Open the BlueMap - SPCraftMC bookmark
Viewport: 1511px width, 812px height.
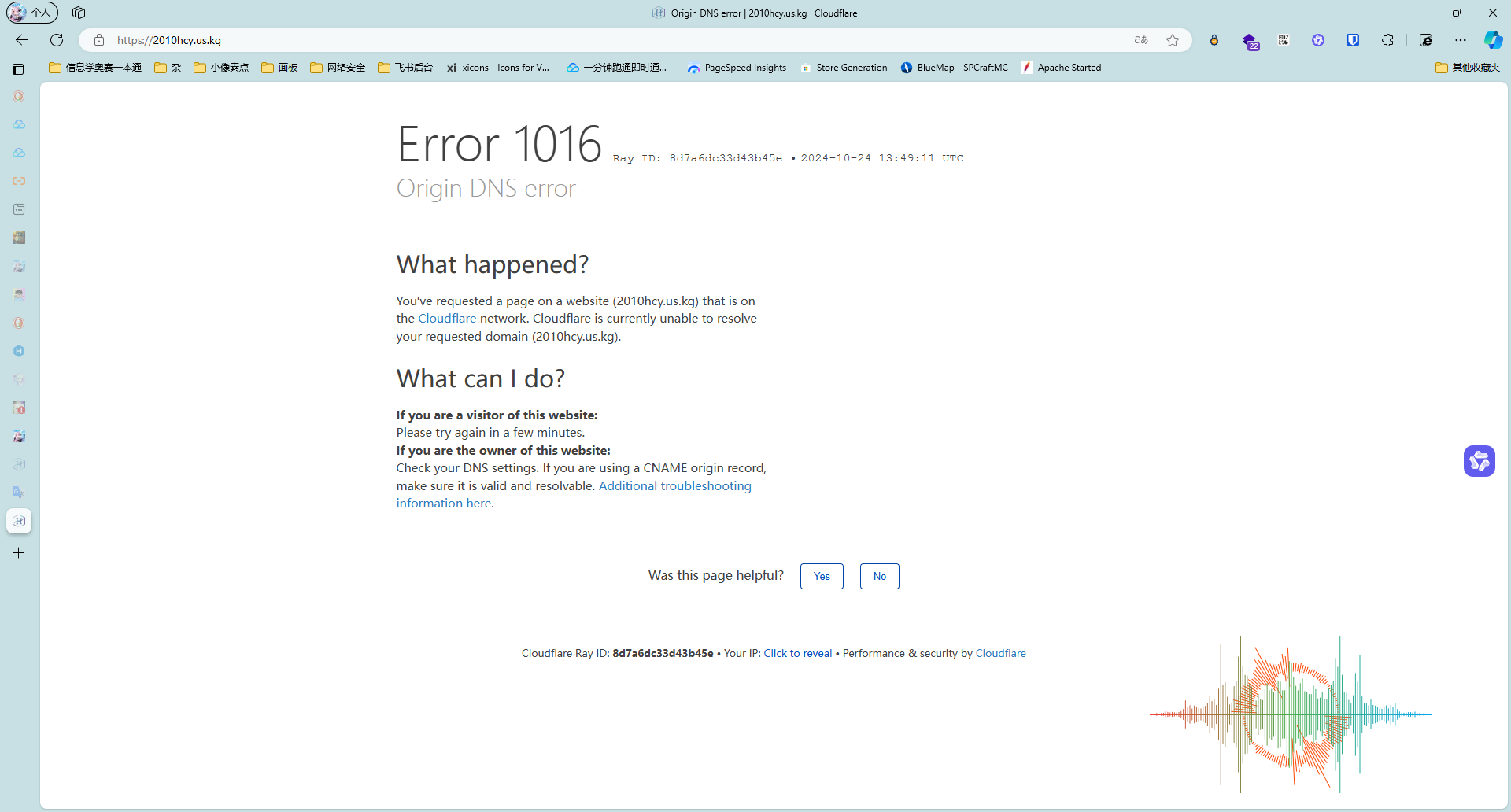(x=955, y=68)
